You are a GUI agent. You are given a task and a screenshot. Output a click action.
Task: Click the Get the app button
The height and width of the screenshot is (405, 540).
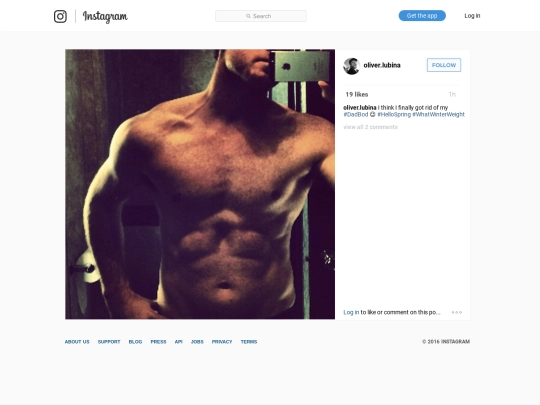422,16
